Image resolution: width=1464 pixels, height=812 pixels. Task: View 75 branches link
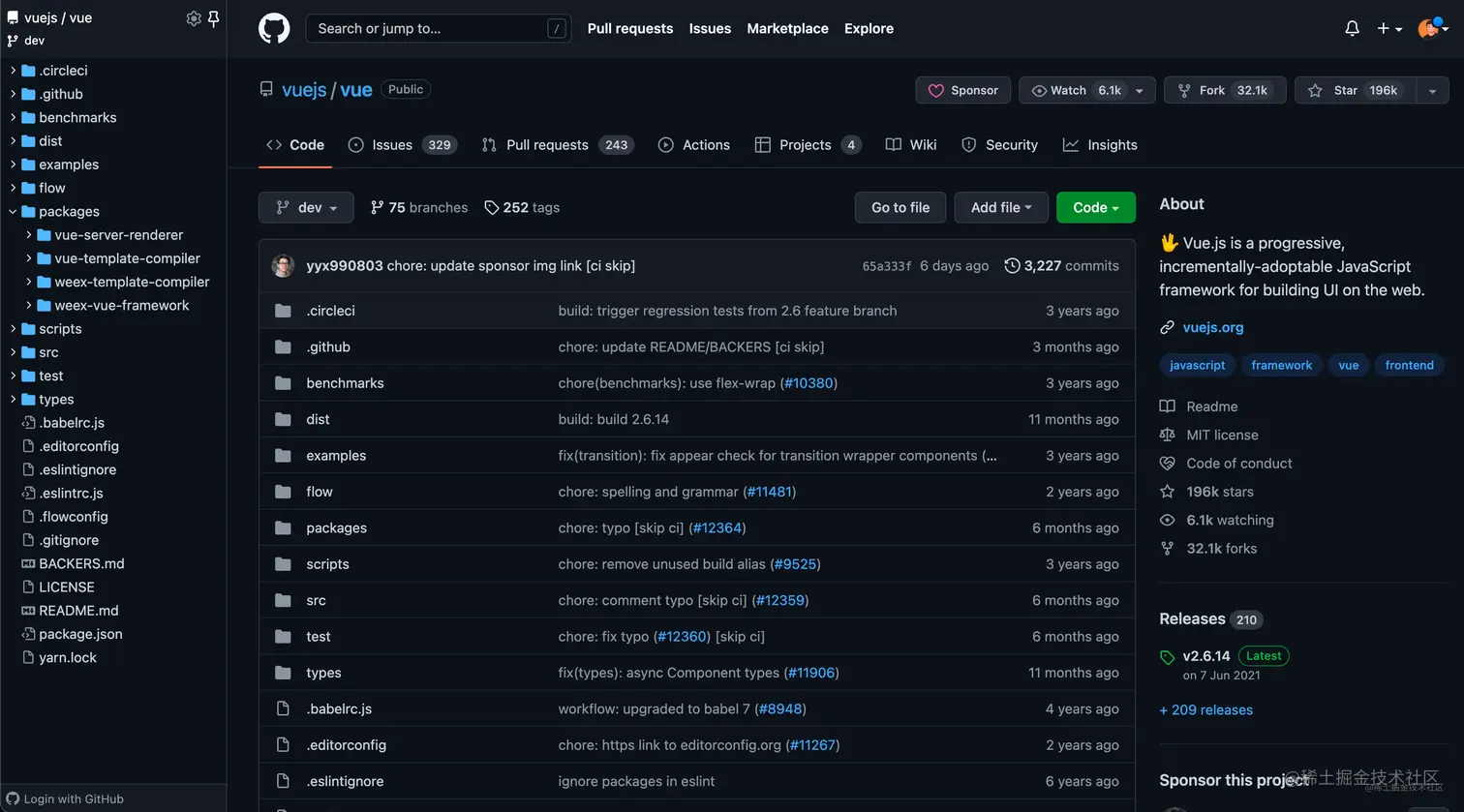(418, 207)
